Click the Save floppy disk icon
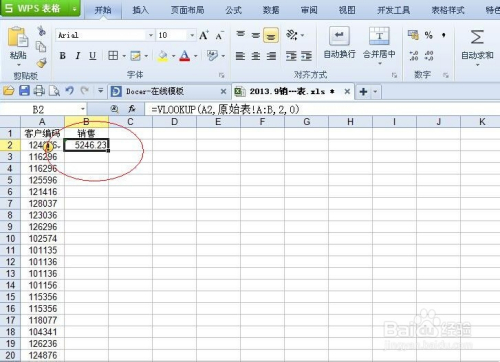This screenshot has height=362, width=500. pos(24,91)
